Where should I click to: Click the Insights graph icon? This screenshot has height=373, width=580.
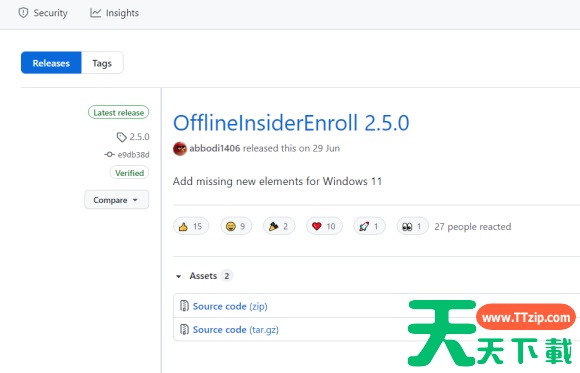(x=95, y=13)
